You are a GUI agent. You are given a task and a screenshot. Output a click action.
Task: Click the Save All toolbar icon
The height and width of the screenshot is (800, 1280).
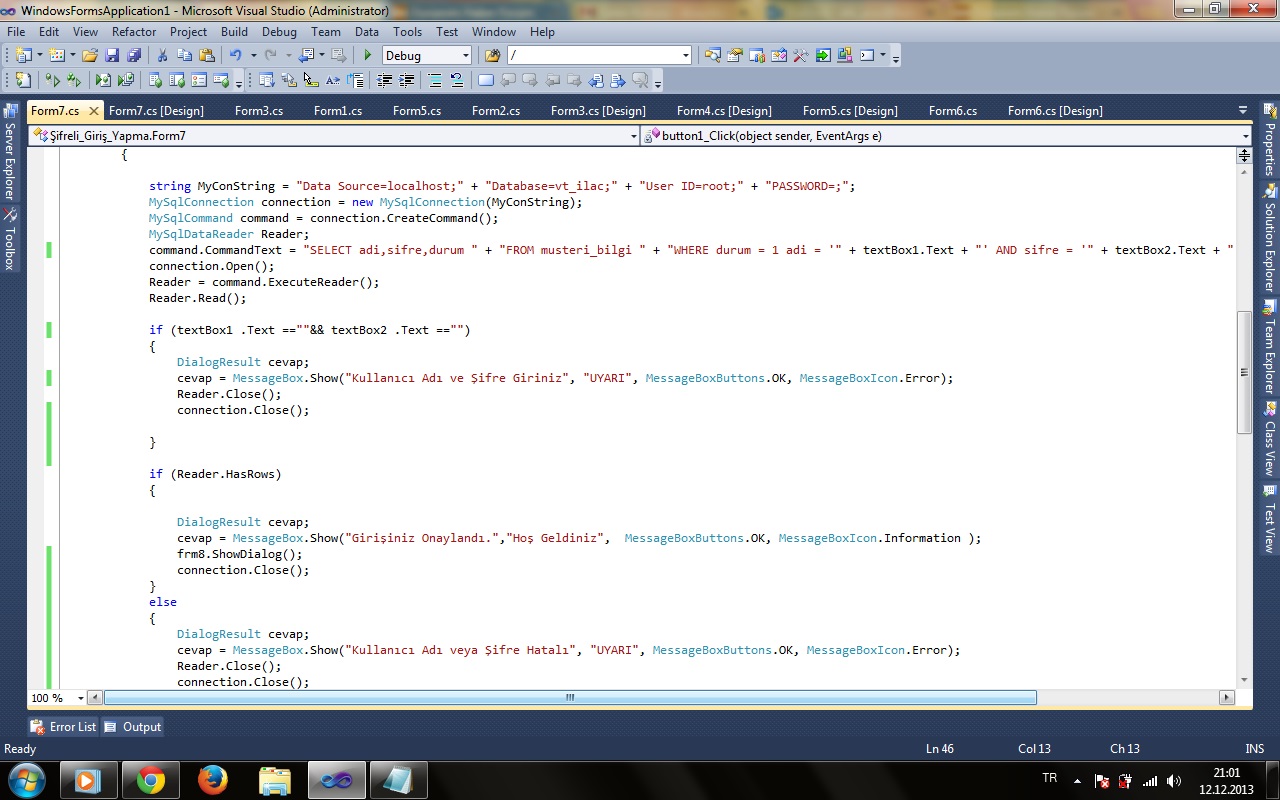pyautogui.click(x=134, y=56)
